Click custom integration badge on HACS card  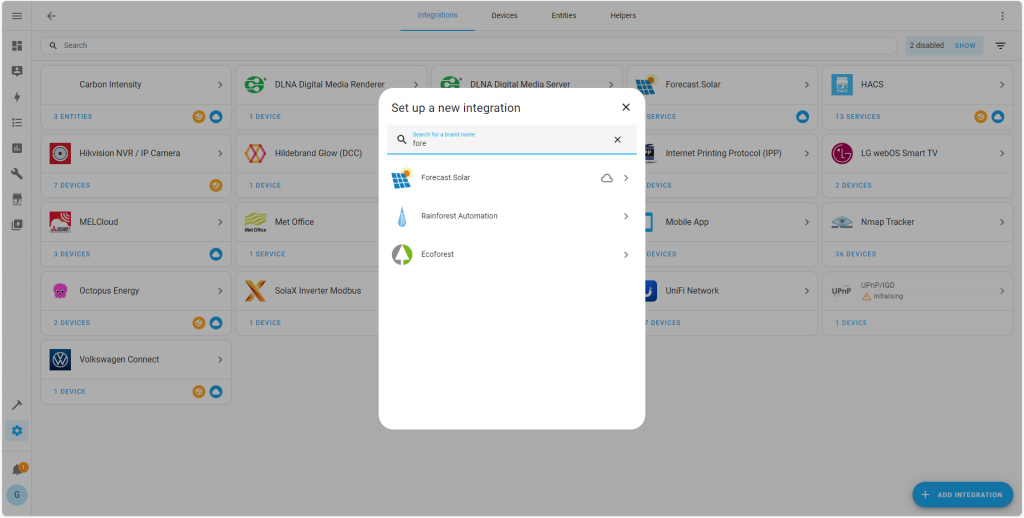click(x=980, y=116)
